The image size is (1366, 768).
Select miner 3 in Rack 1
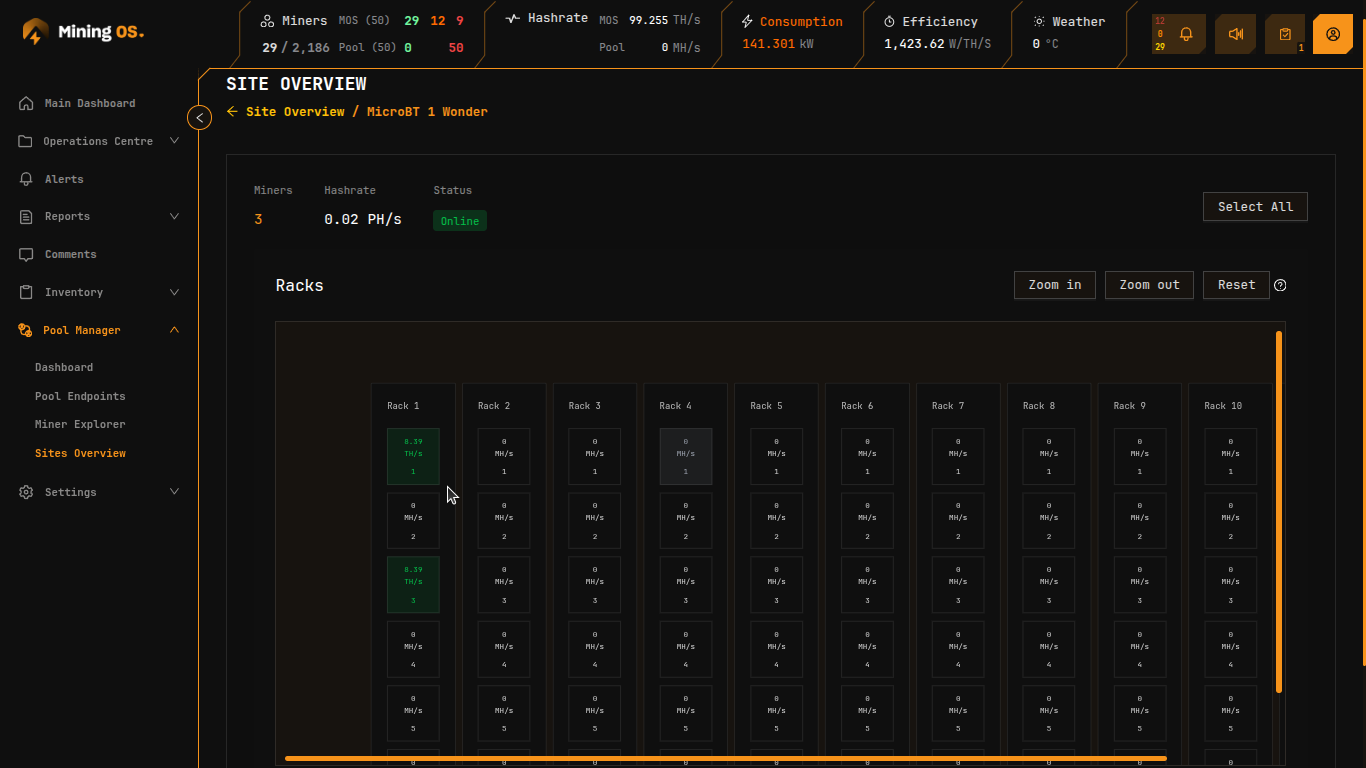pos(413,584)
